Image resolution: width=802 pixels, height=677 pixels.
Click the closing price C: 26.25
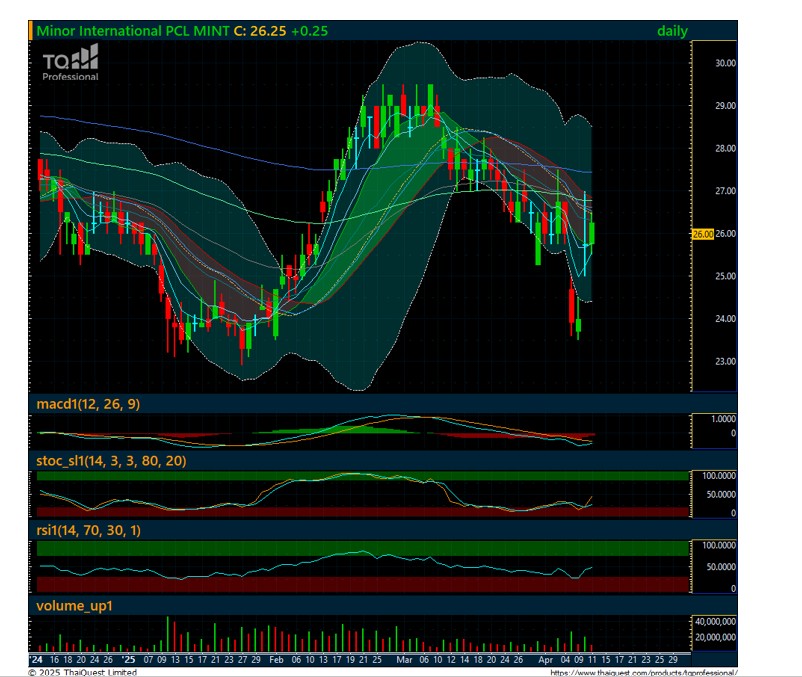click(x=260, y=31)
